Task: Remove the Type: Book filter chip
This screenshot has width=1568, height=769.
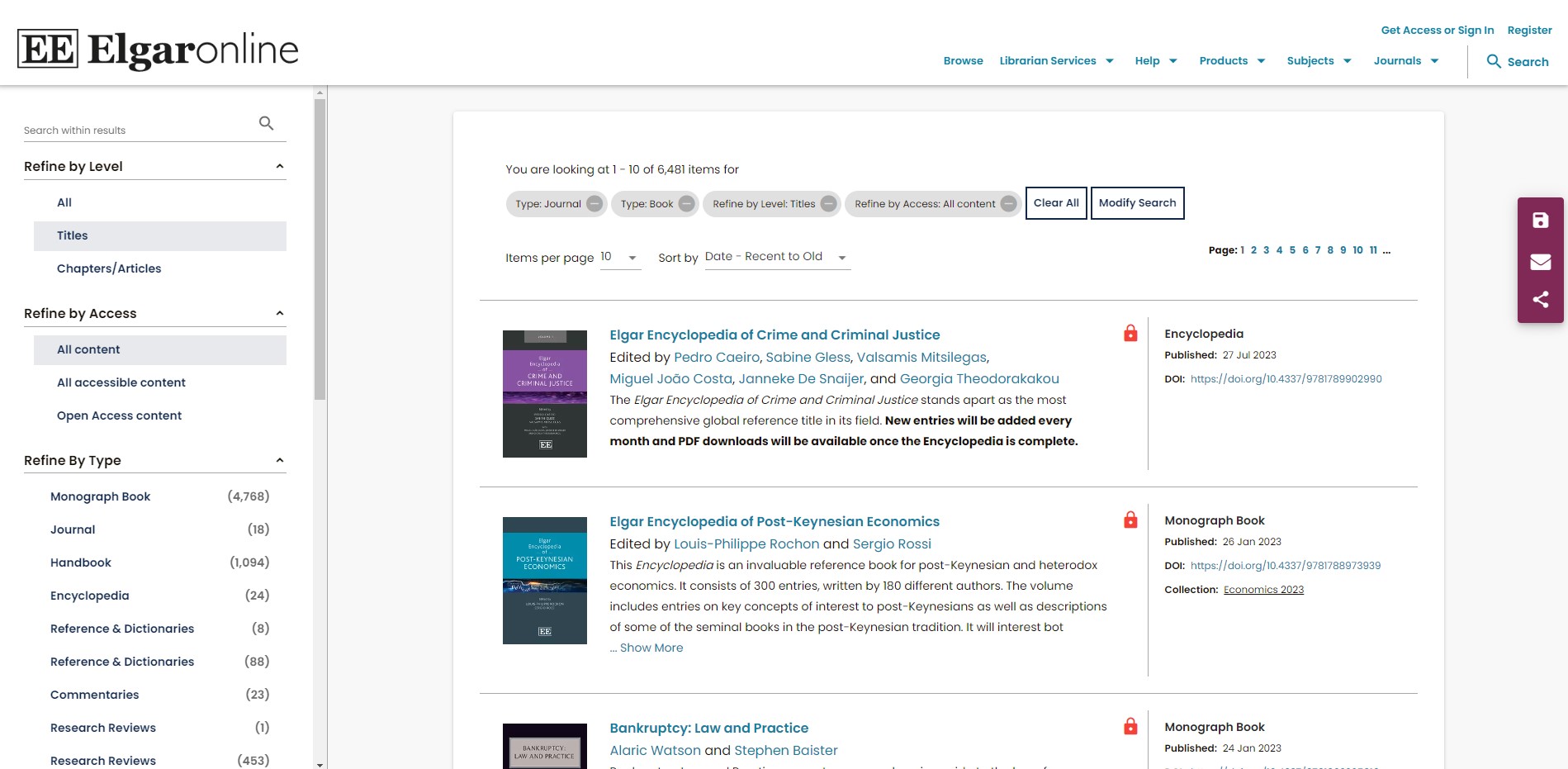Action: tap(687, 204)
